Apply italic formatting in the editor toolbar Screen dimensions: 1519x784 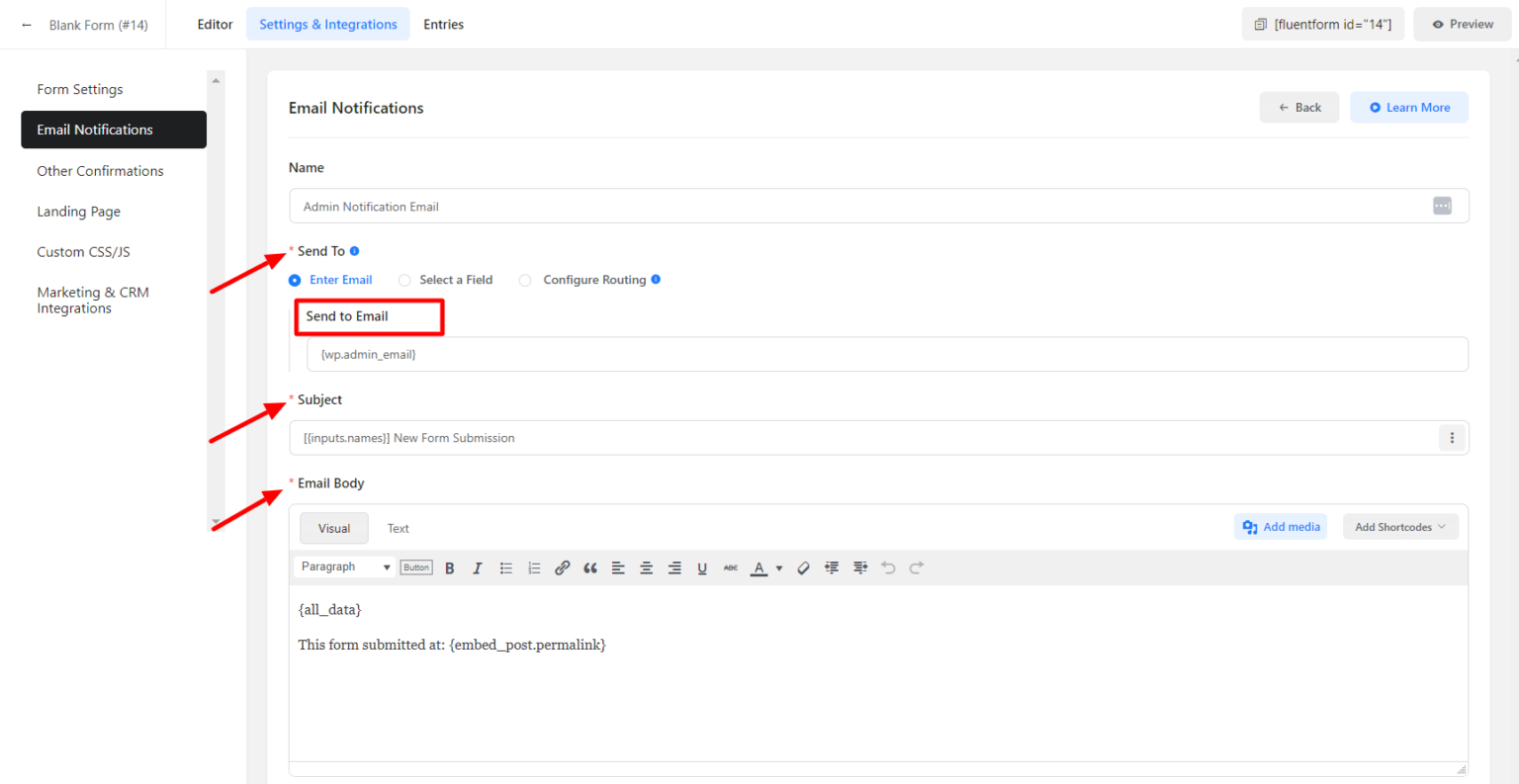coord(478,567)
